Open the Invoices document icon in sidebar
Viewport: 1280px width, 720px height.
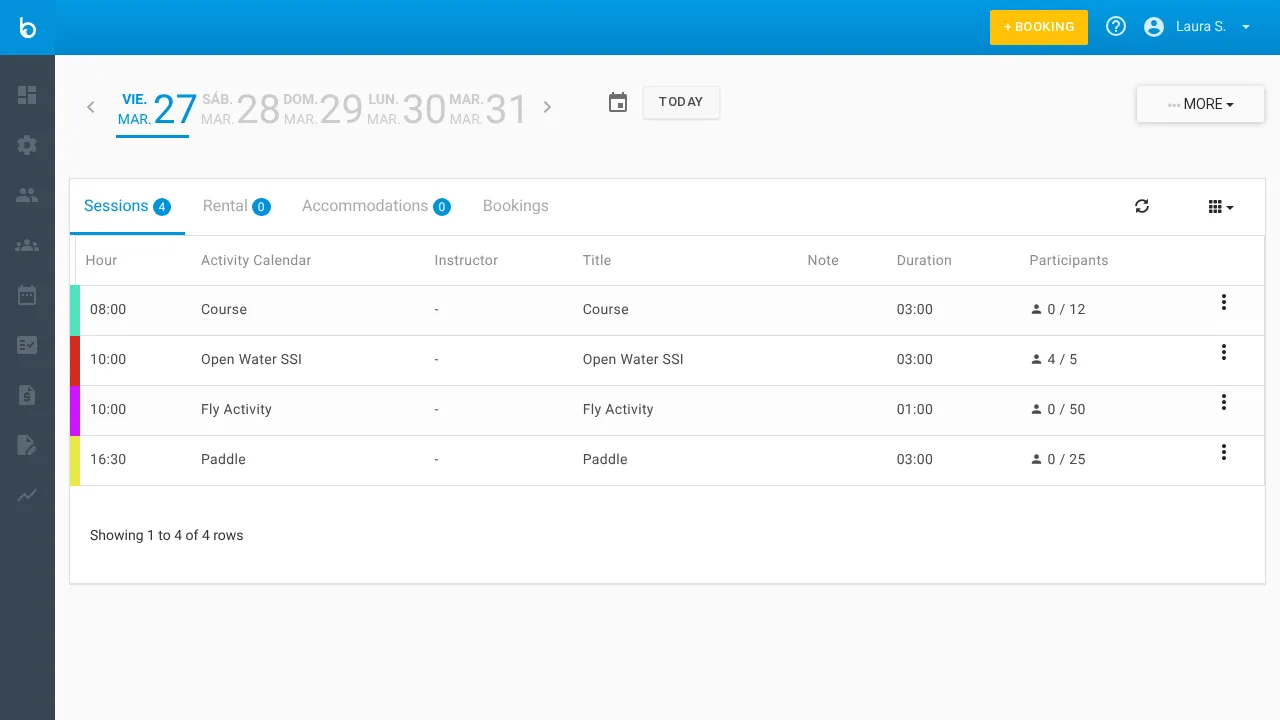click(27, 395)
